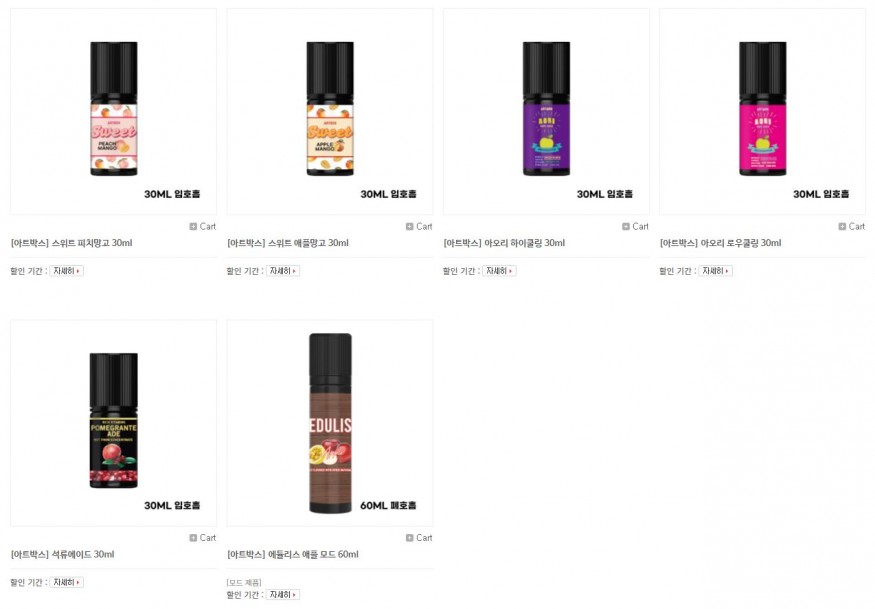
Task: Click Cart icon for purple Aori bottle
Action: click(635, 227)
